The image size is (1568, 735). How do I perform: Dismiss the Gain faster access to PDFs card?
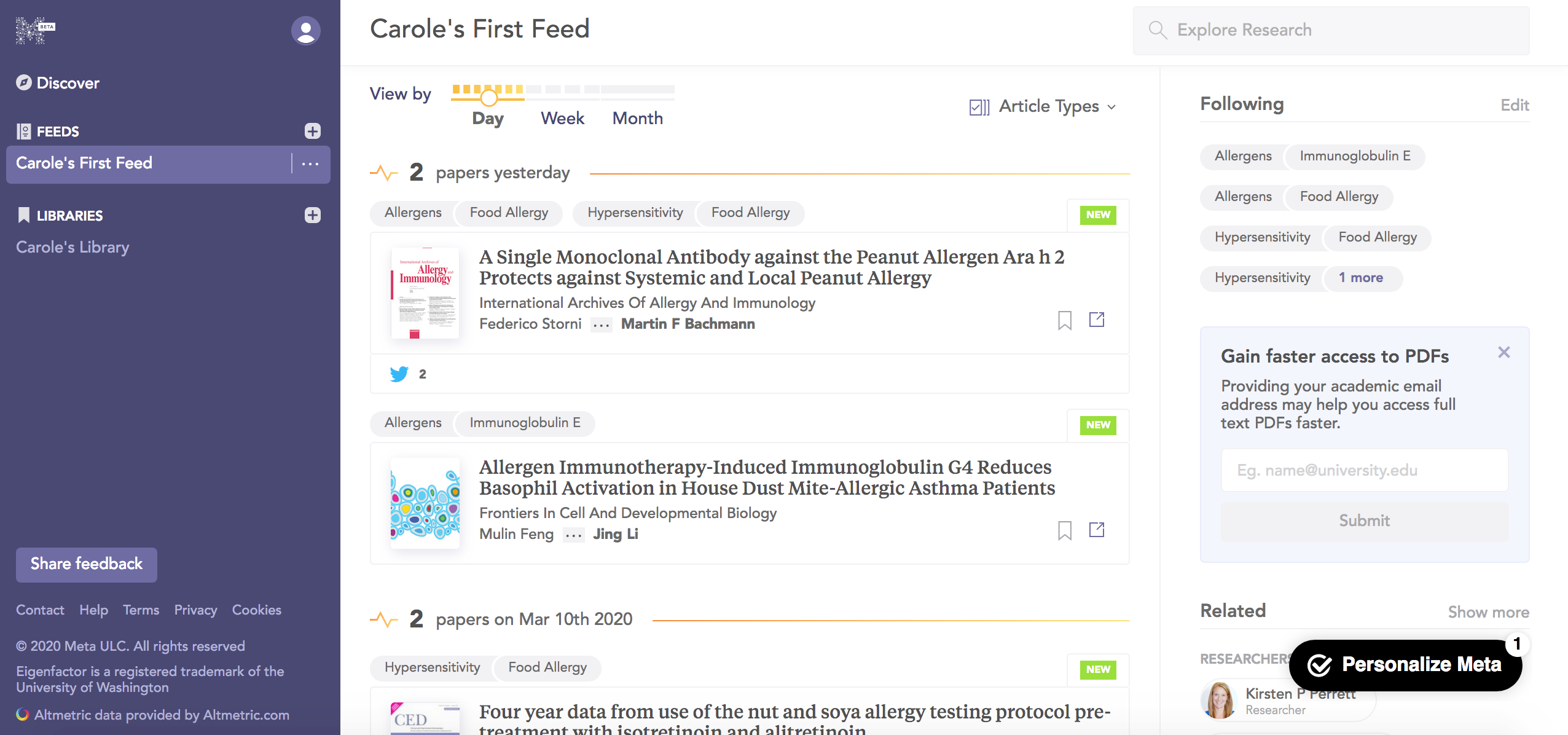pyautogui.click(x=1503, y=352)
